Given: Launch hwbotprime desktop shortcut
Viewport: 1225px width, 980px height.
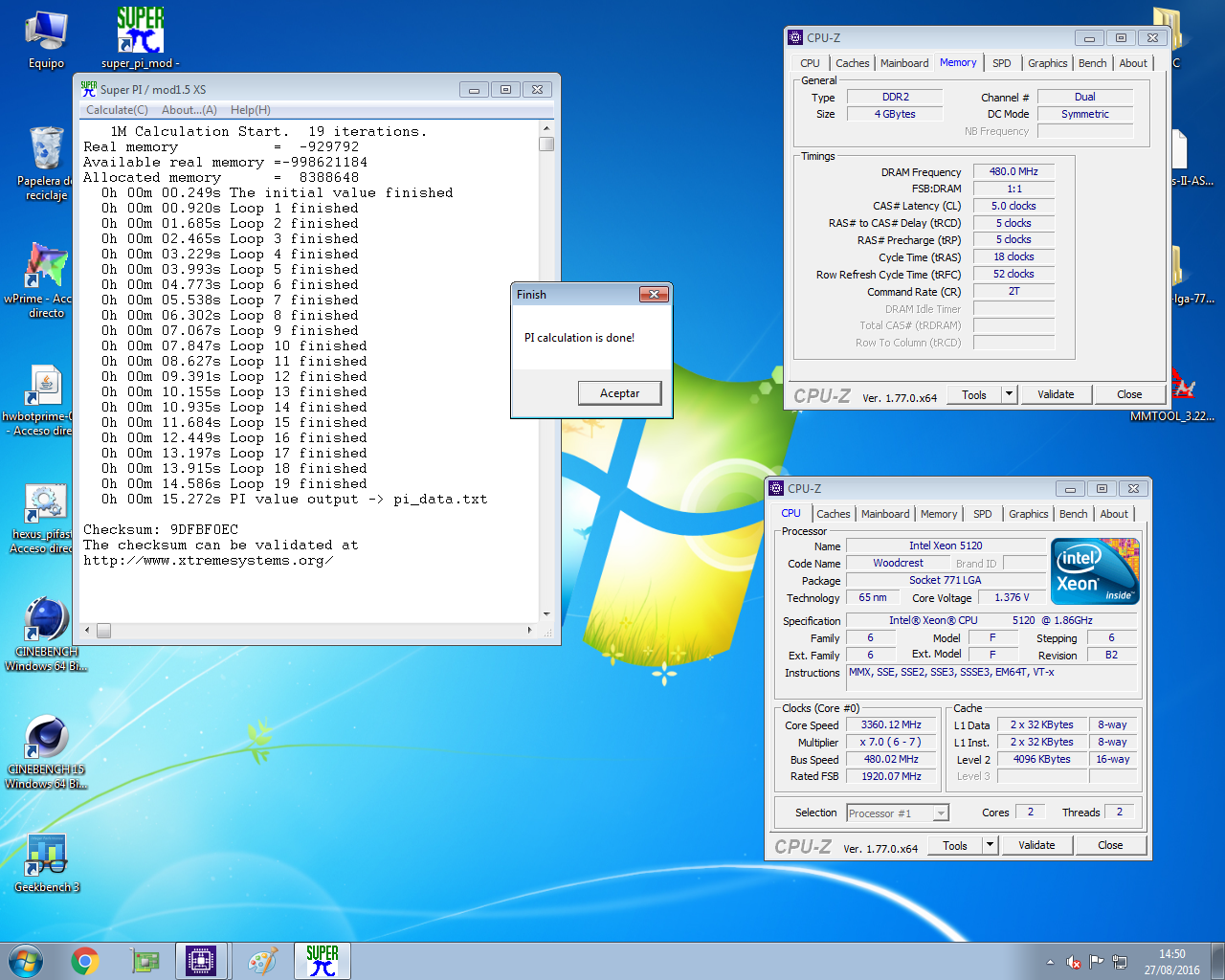Looking at the screenshot, I should click(x=44, y=400).
